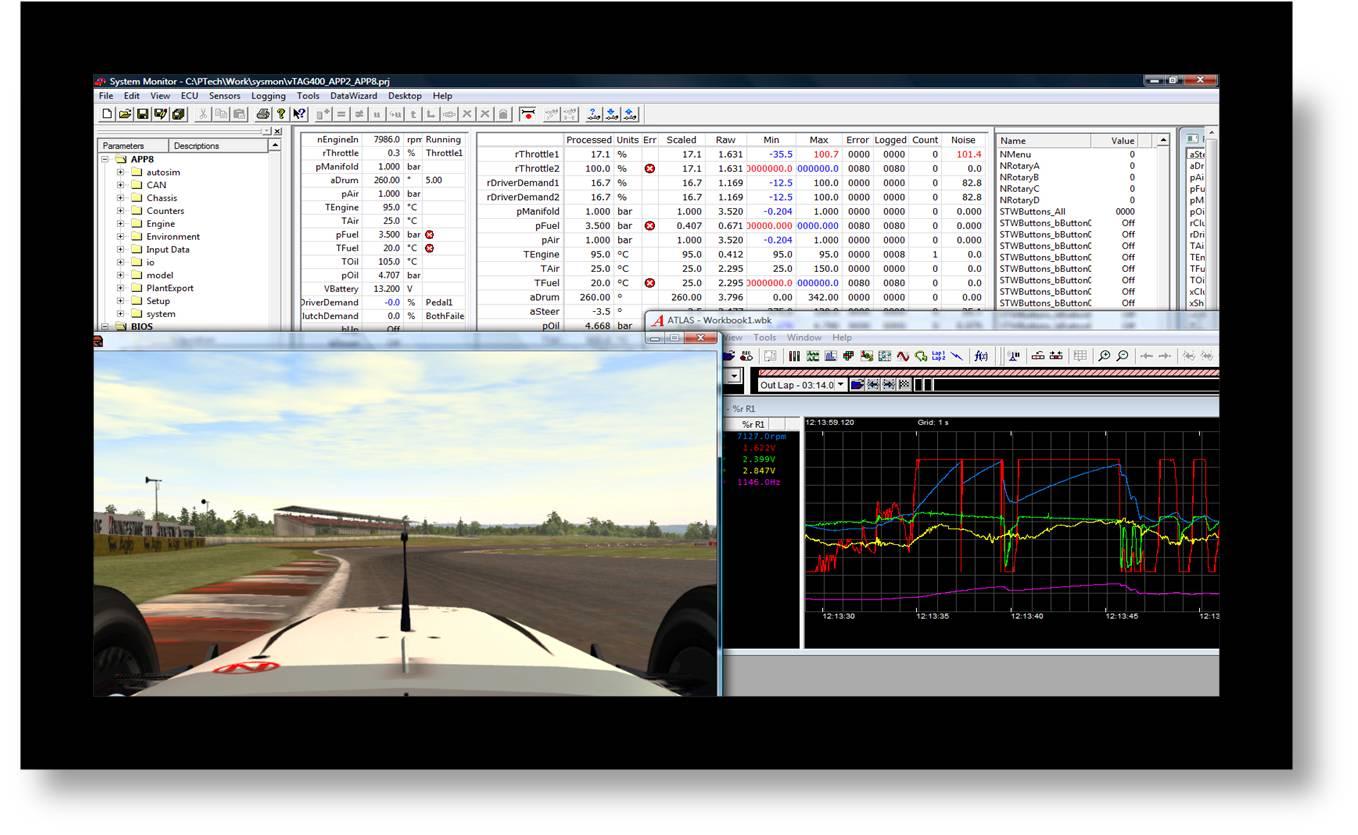Open About help question mark icon
This screenshot has width=1358, height=835.
click(281, 114)
